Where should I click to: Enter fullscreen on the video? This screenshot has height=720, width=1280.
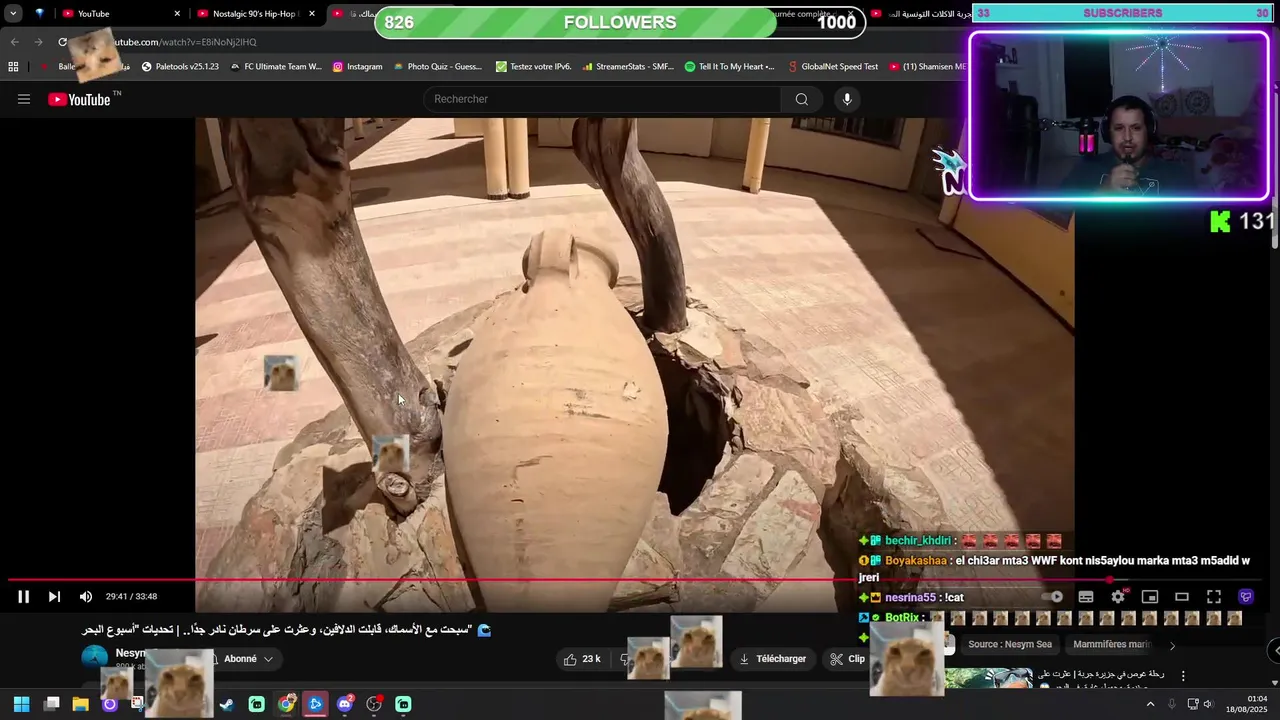pyautogui.click(x=1214, y=597)
